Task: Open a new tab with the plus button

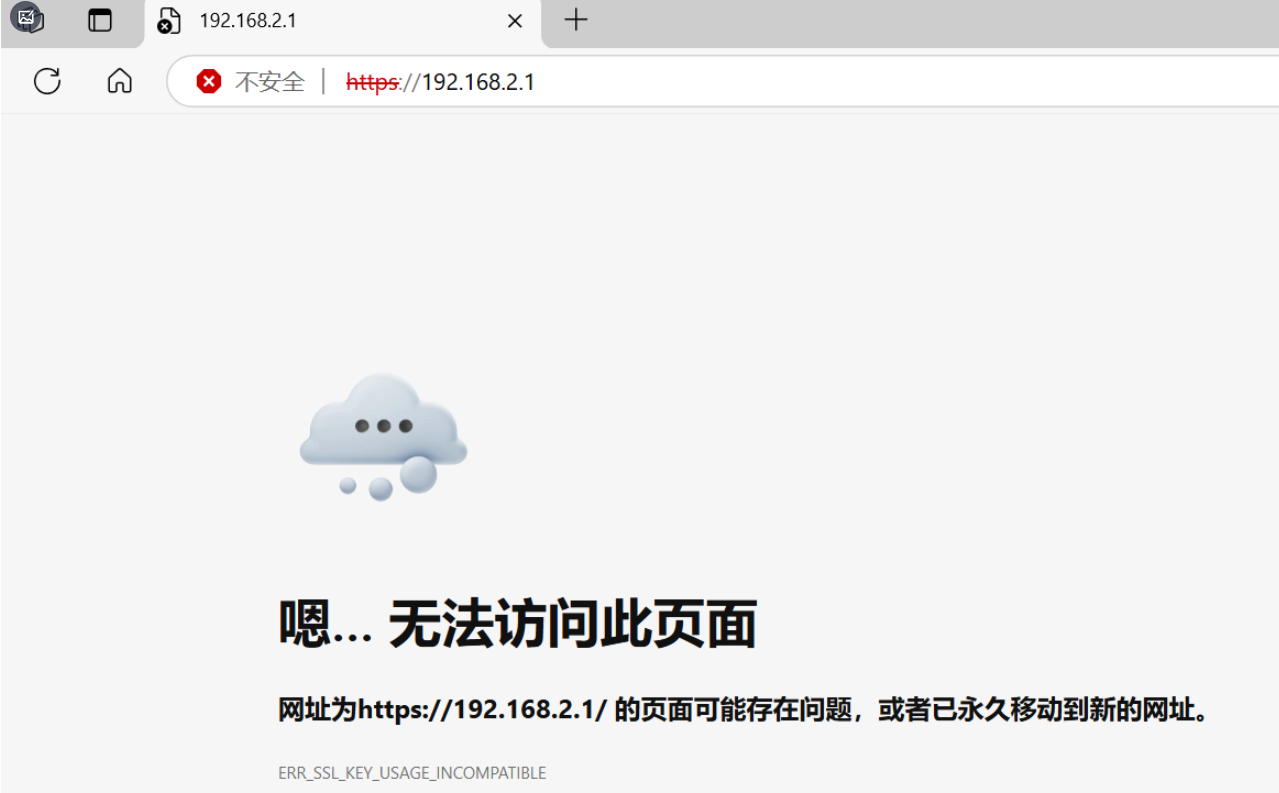Action: click(575, 20)
